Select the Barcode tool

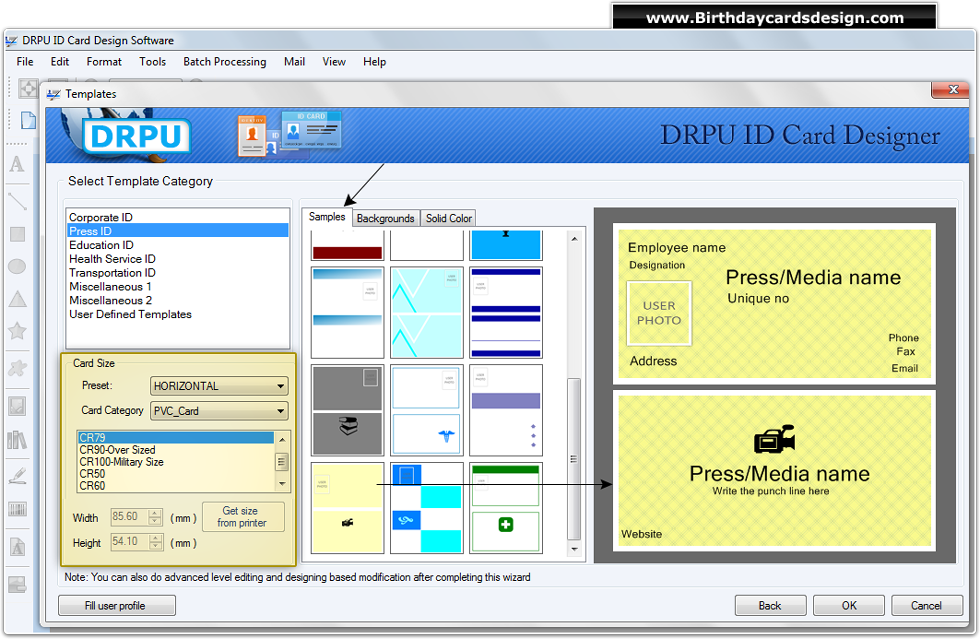pyautogui.click(x=17, y=510)
